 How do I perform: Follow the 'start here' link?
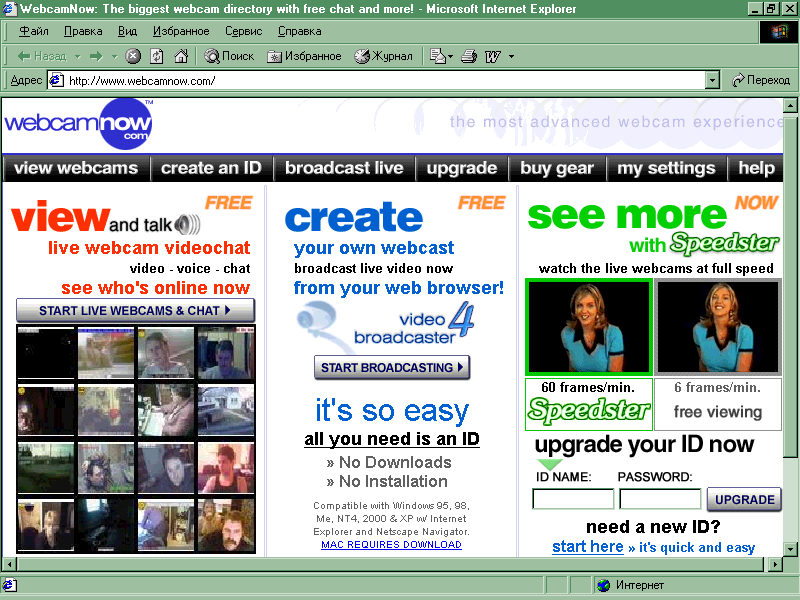coord(587,547)
